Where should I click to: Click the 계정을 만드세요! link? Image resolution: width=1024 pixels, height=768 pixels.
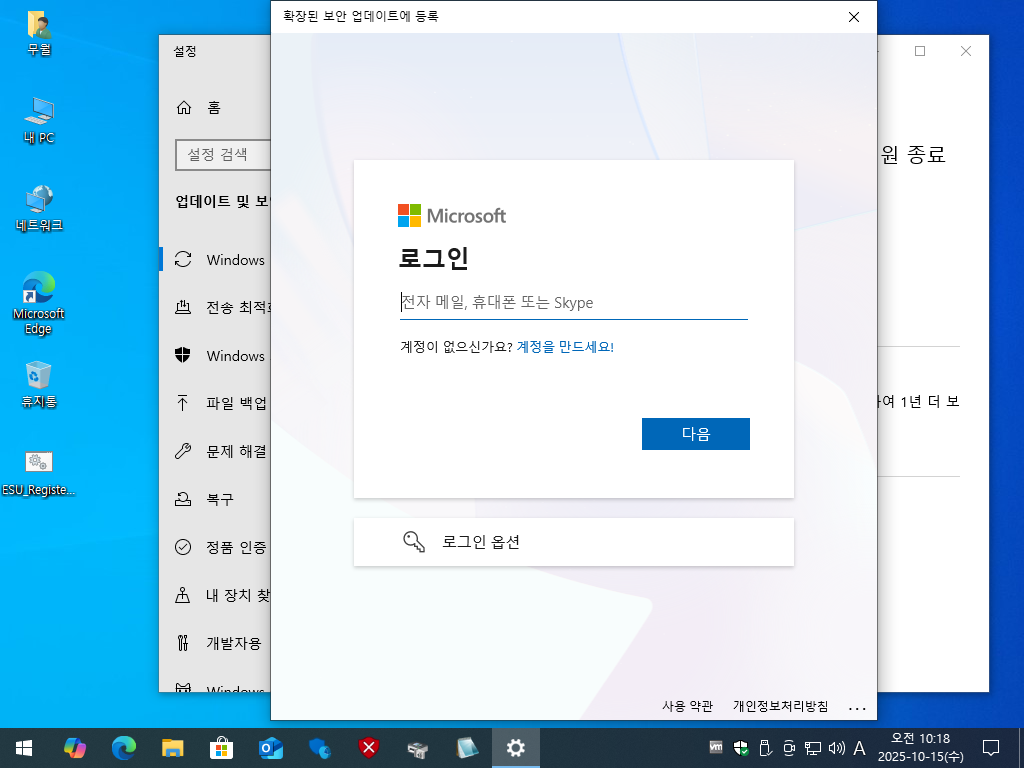click(x=565, y=347)
